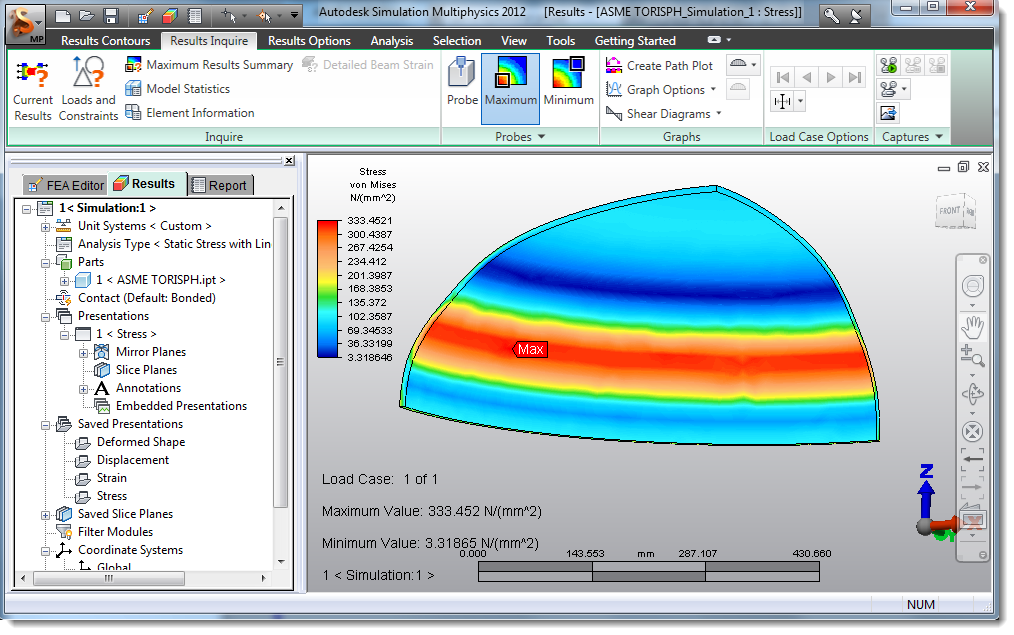This screenshot has height=635, width=1014.
Task: Close the browser panel with X button
Action: pos(289,160)
